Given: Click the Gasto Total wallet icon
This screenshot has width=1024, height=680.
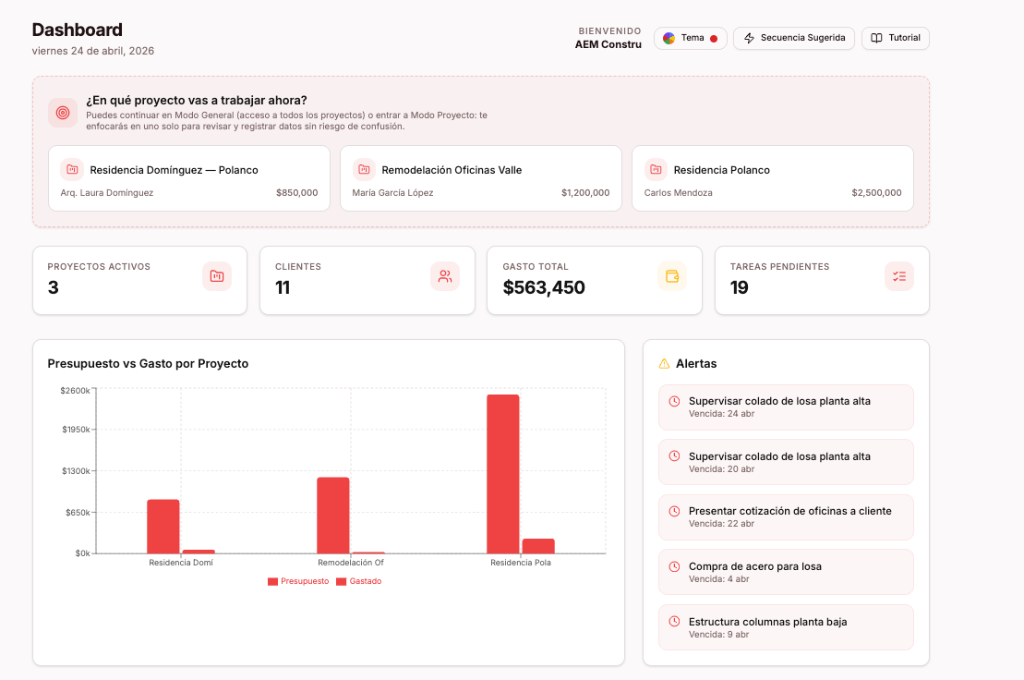Looking at the screenshot, I should tap(672, 276).
